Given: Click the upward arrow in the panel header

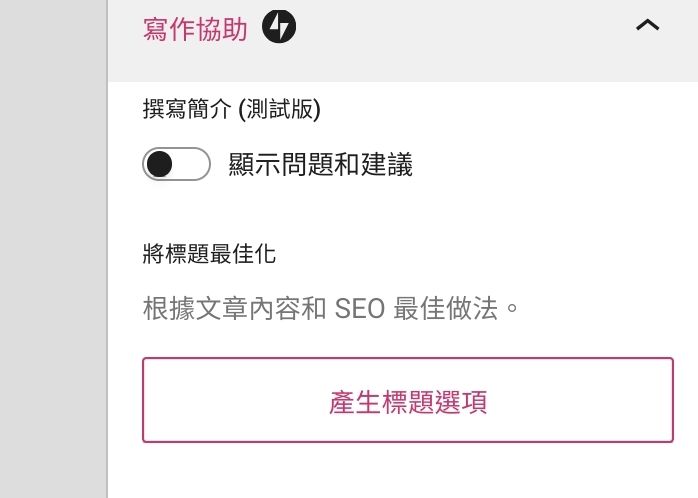Looking at the screenshot, I should pos(647,26).
